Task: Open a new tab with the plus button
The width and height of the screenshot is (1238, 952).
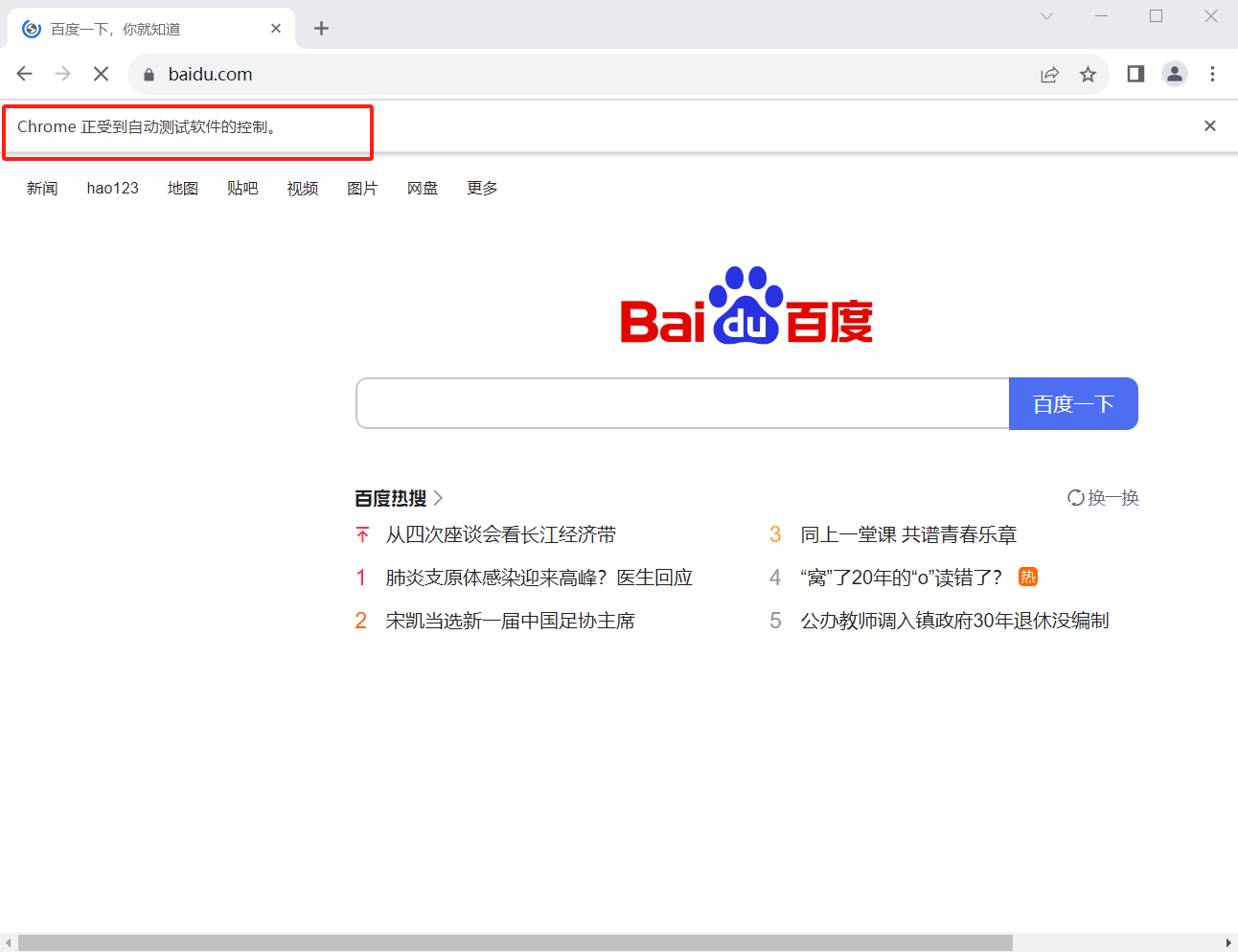Action: point(321,29)
